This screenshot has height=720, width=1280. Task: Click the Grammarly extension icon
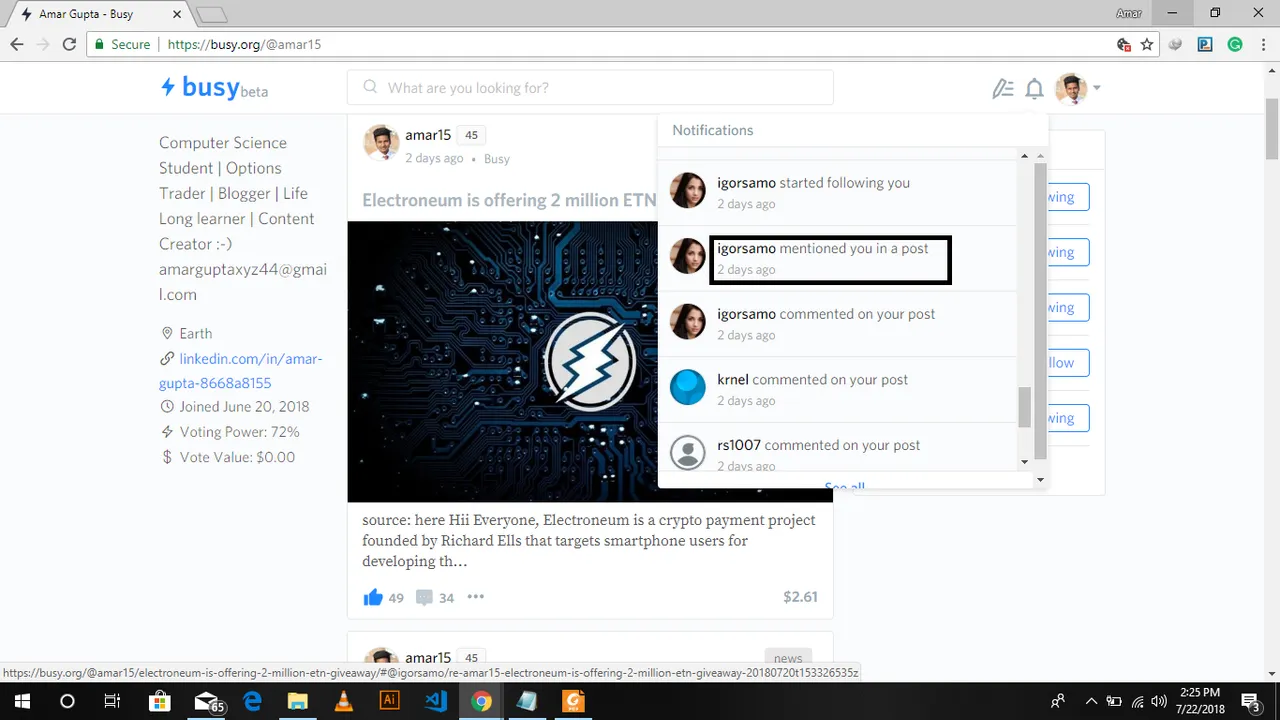point(1235,44)
